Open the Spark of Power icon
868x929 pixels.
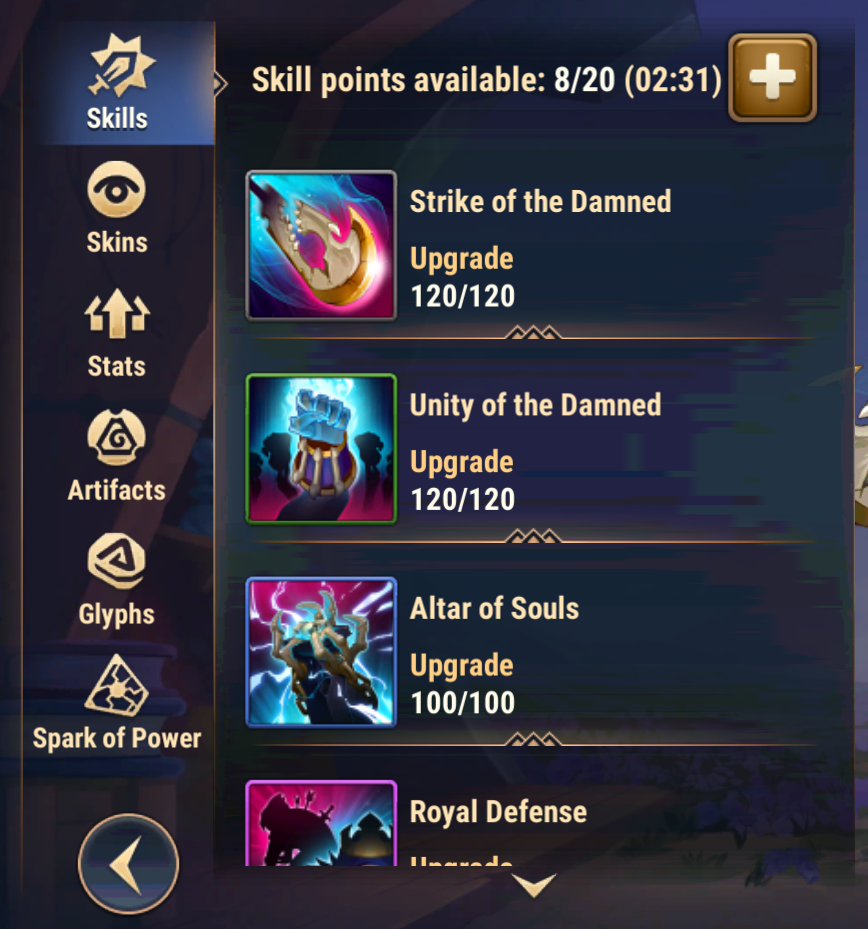[x=117, y=685]
